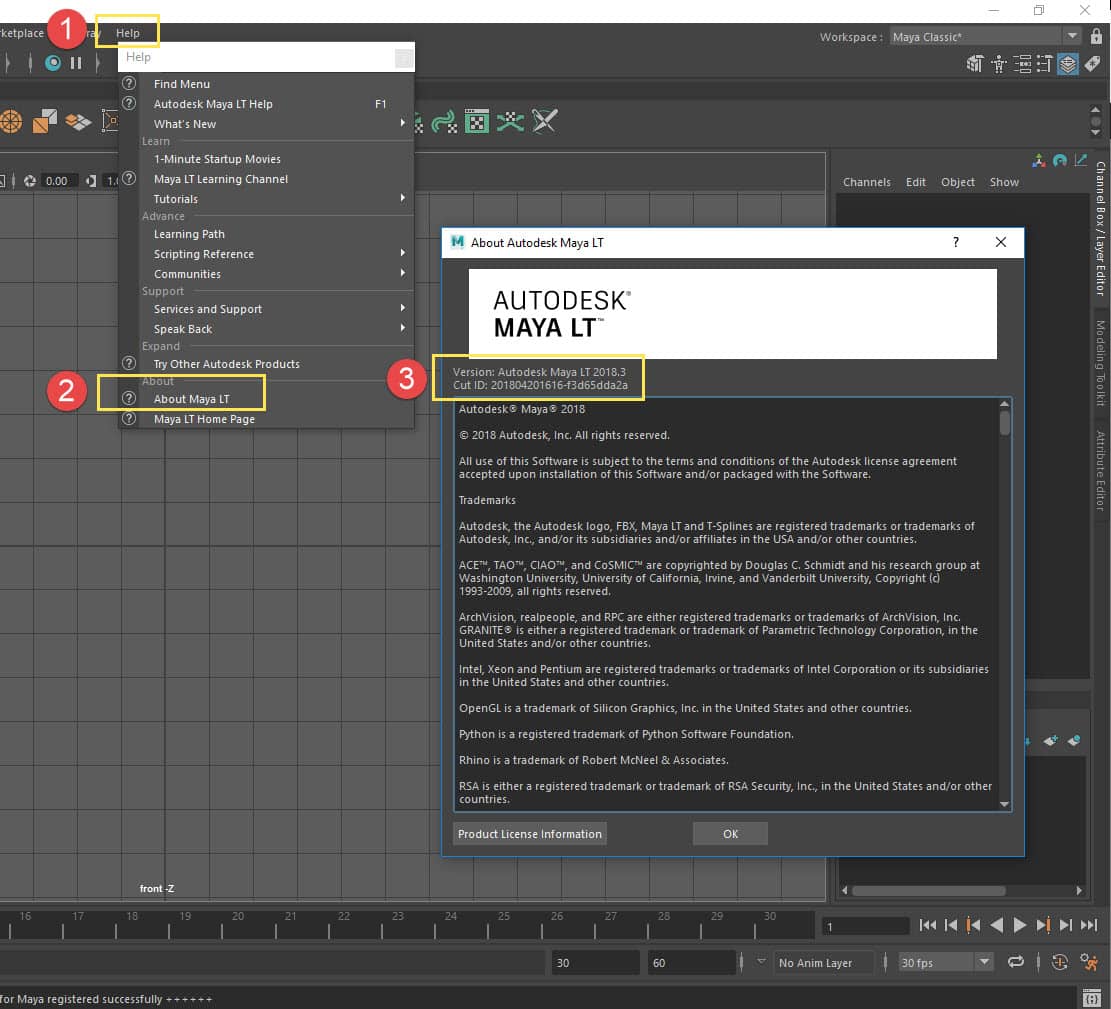Toggle loop playback icon
1111x1009 pixels.
pos(1016,962)
